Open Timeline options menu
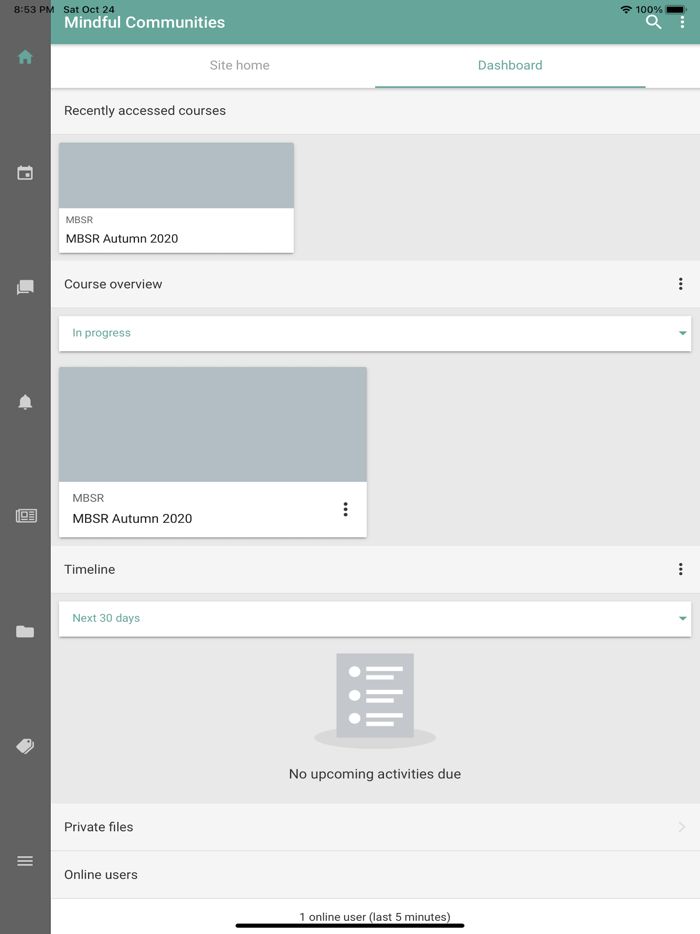Image resolution: width=700 pixels, height=934 pixels. [x=680, y=569]
